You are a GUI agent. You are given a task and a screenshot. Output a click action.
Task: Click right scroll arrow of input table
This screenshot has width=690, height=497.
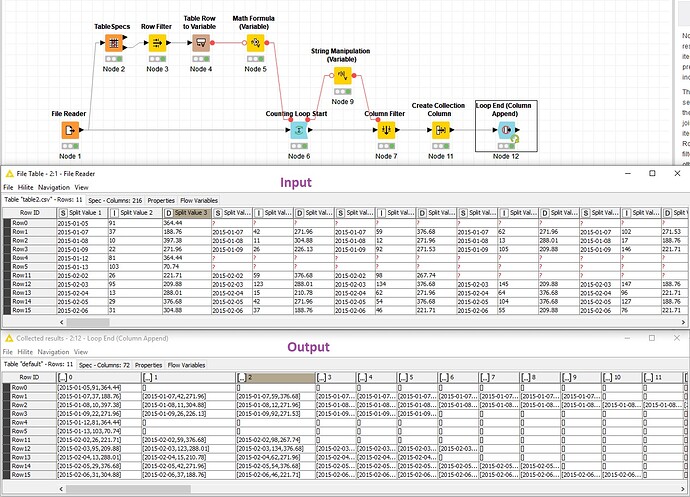click(x=683, y=322)
